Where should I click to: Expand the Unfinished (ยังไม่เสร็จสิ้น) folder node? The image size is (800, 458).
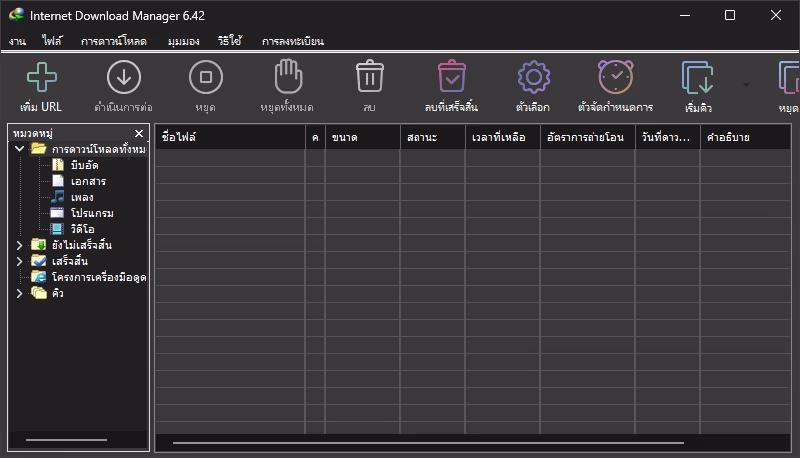coord(19,245)
